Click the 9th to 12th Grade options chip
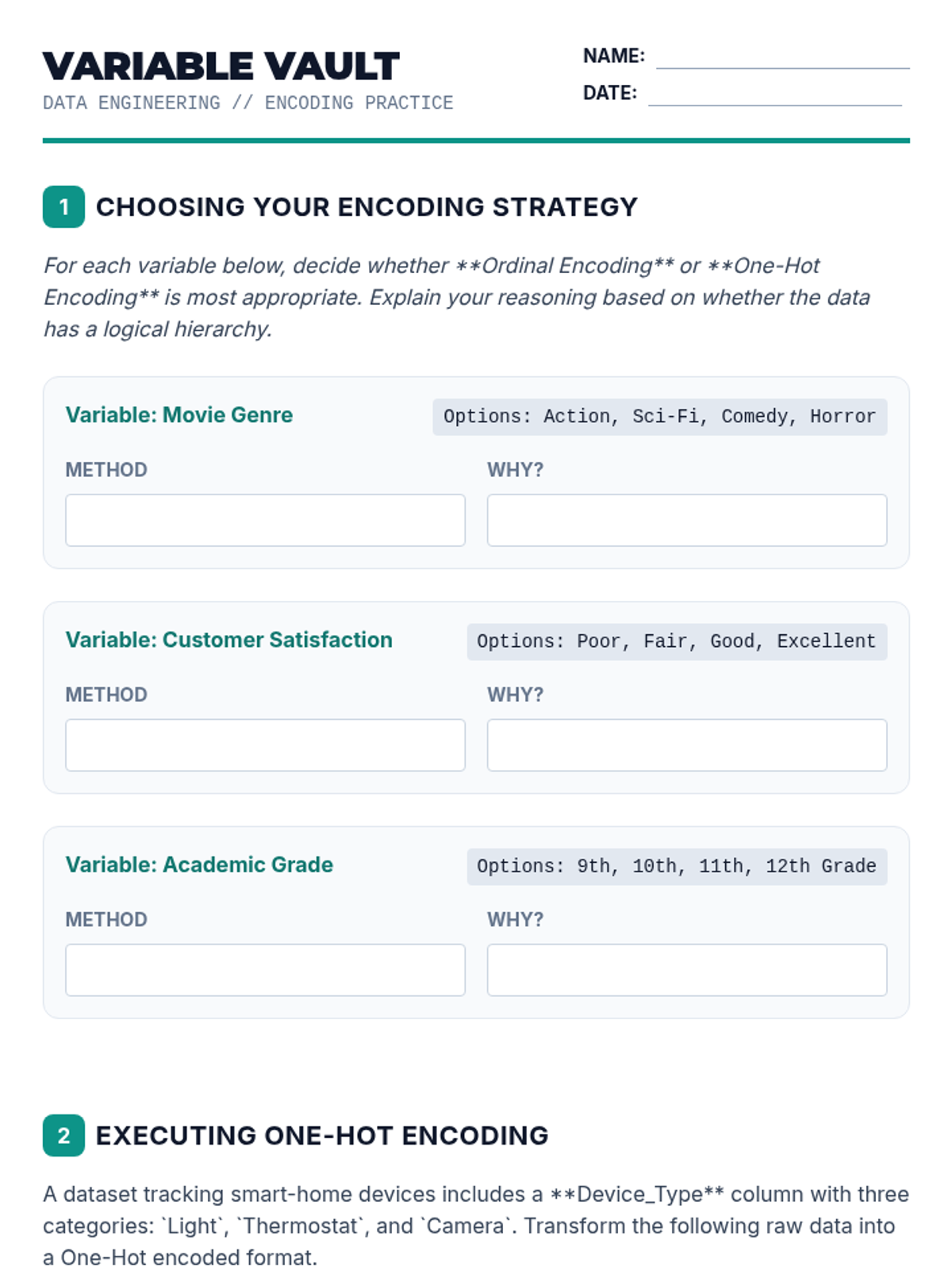952x1270 pixels. point(677,866)
